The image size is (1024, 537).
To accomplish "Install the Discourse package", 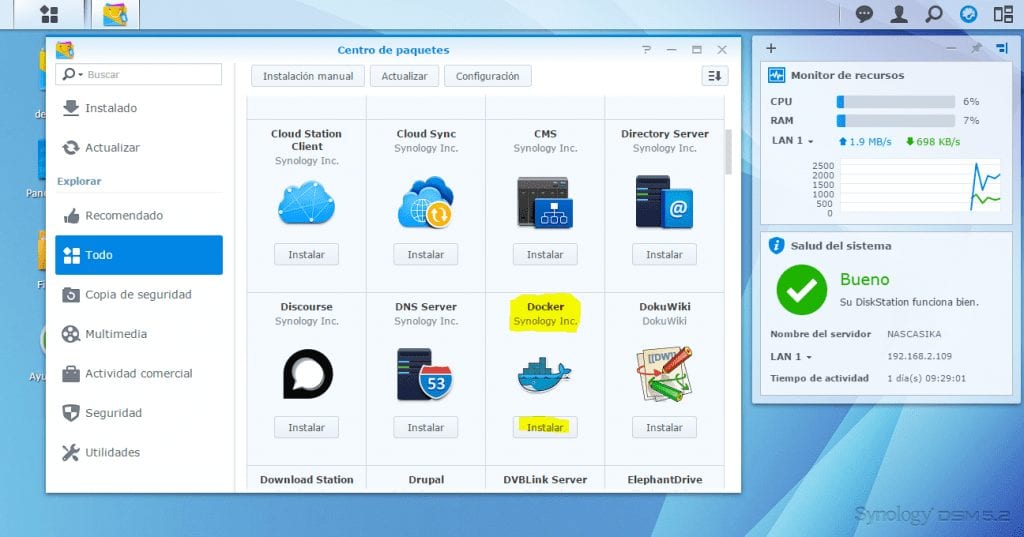I will pos(306,427).
